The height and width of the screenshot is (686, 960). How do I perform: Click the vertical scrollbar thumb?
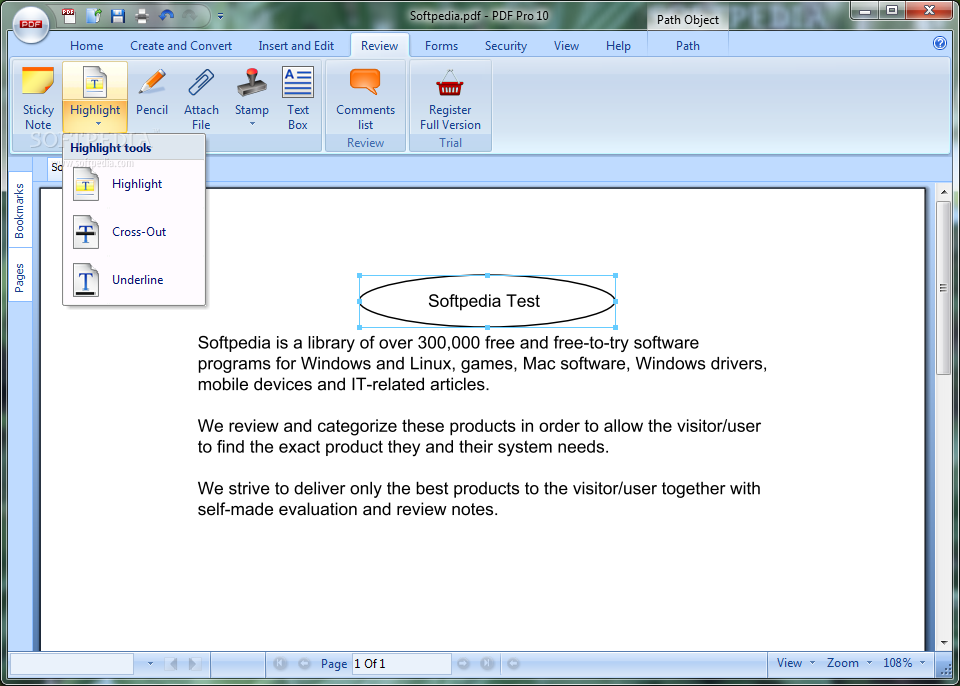[943, 288]
